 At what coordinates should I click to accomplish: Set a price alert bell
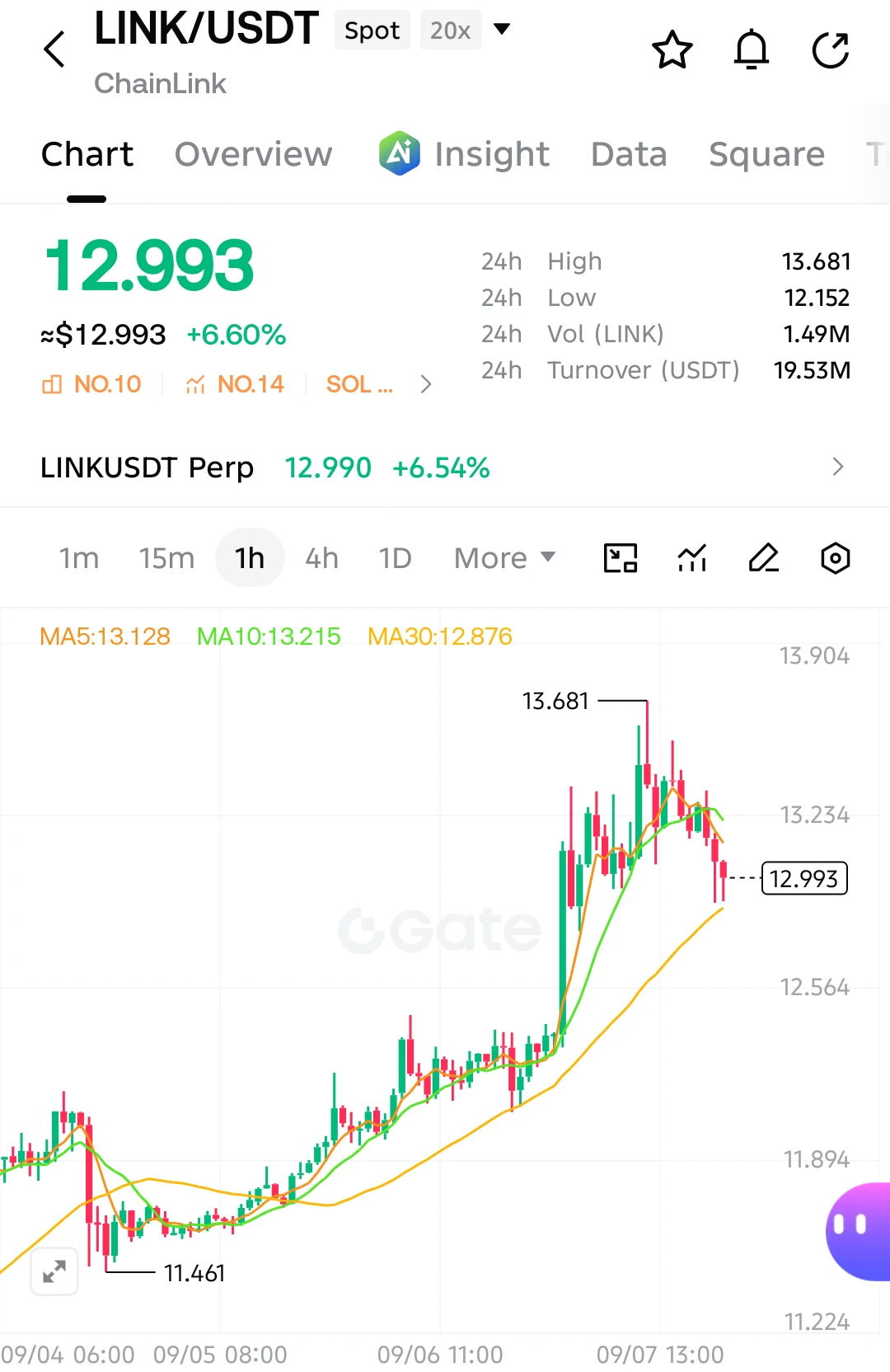click(752, 50)
